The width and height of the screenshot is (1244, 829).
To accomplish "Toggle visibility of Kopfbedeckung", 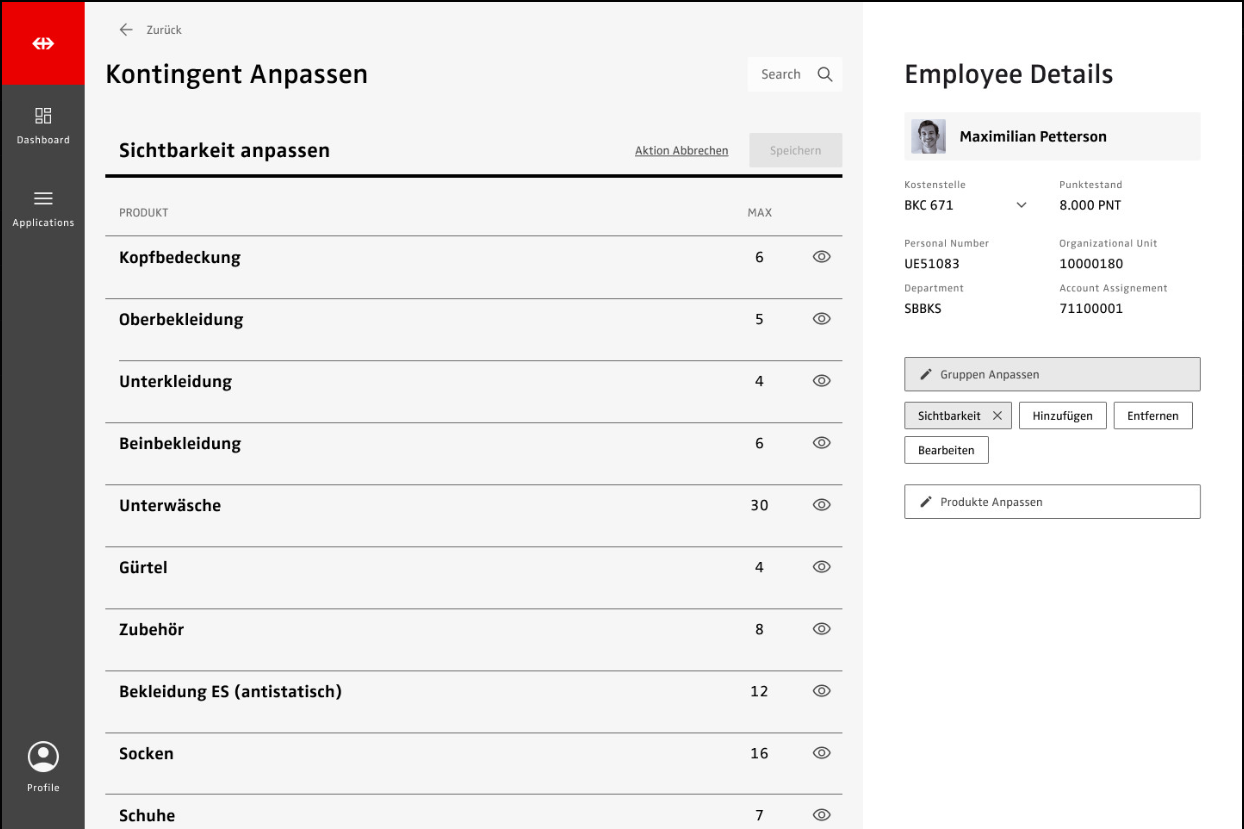I will (822, 257).
